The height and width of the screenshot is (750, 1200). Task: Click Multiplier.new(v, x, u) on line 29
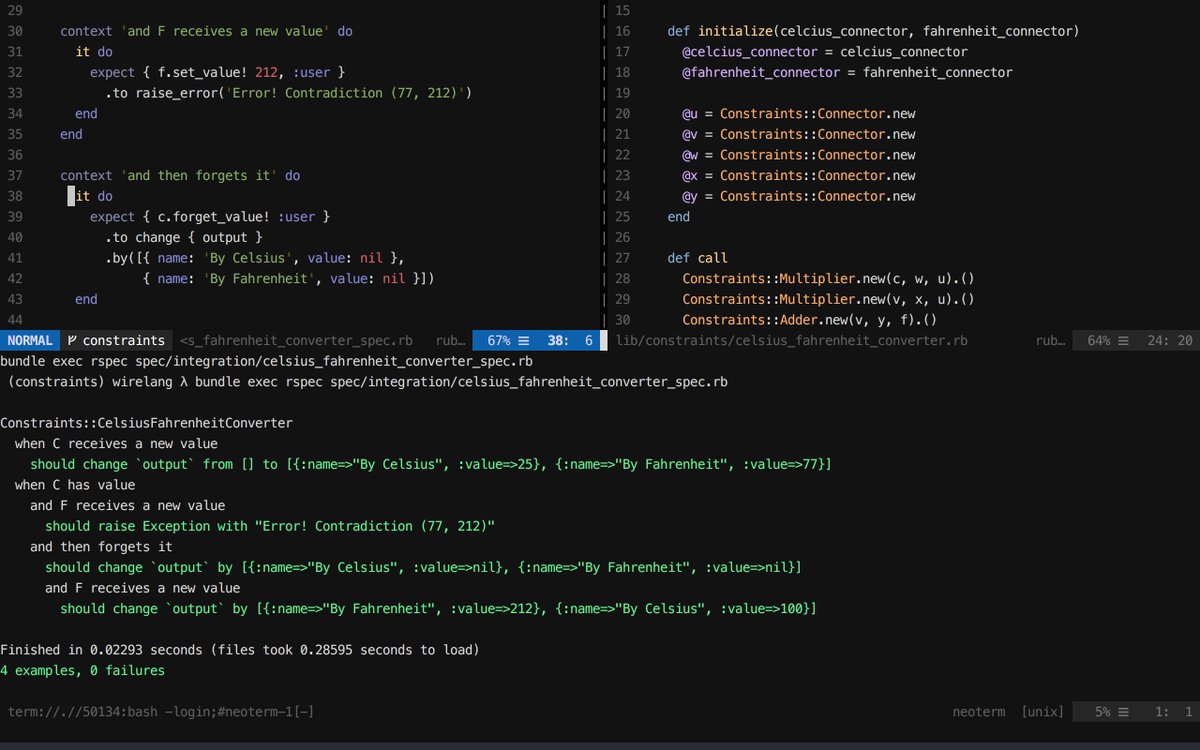[x=866, y=299]
